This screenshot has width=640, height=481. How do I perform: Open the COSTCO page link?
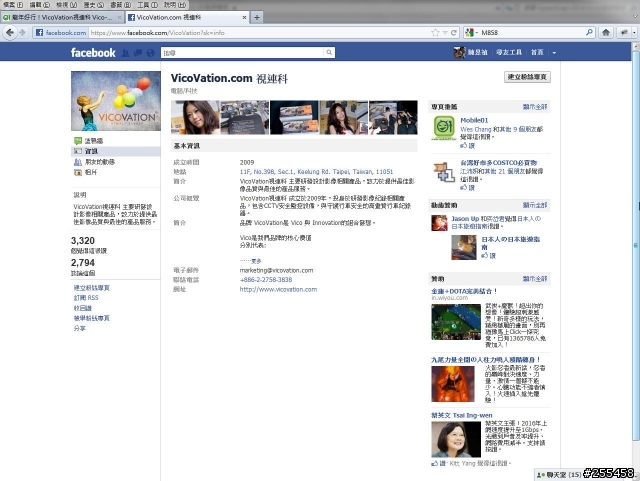coord(498,163)
